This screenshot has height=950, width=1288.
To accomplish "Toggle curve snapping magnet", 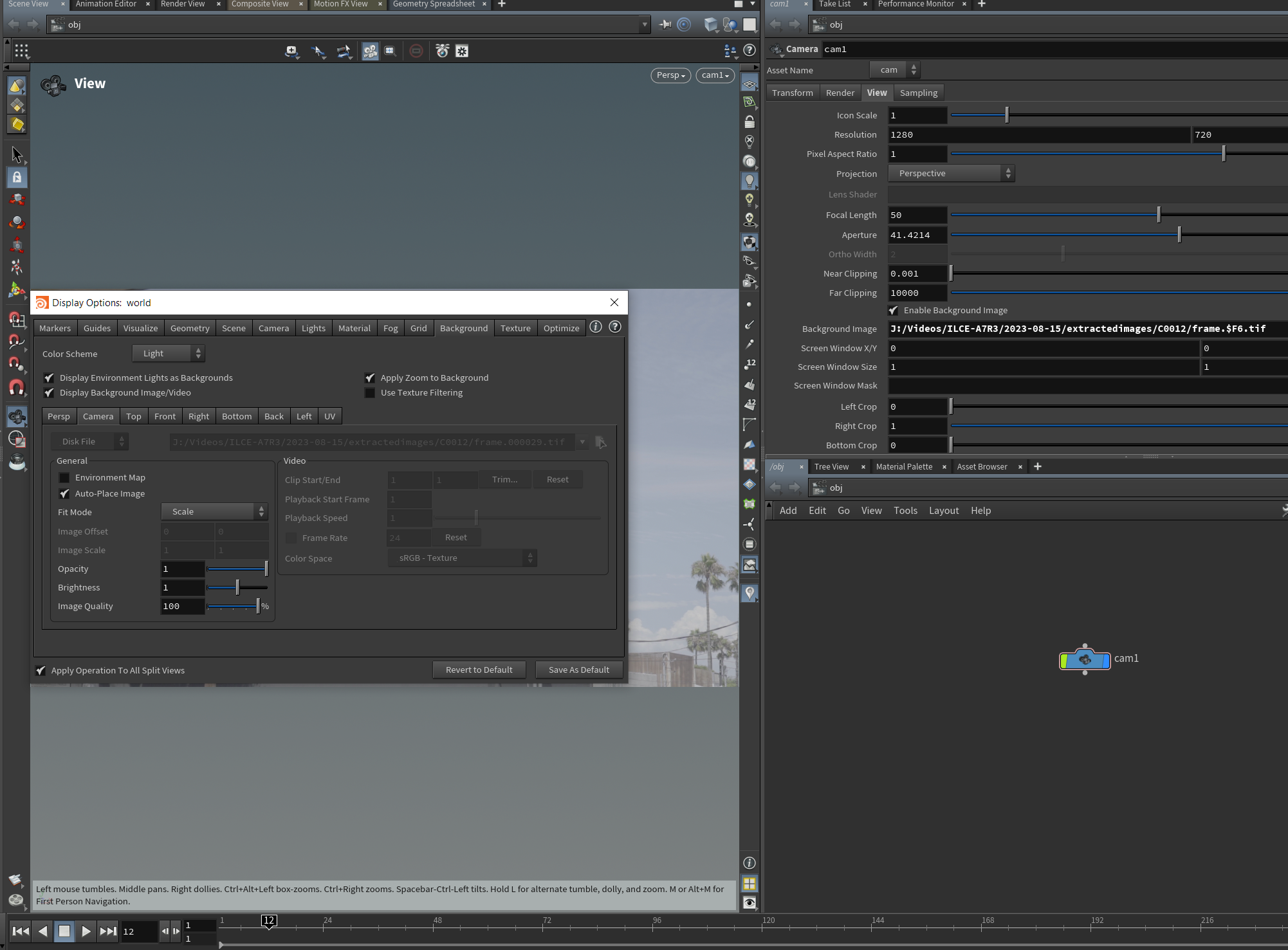I will pyautogui.click(x=17, y=342).
